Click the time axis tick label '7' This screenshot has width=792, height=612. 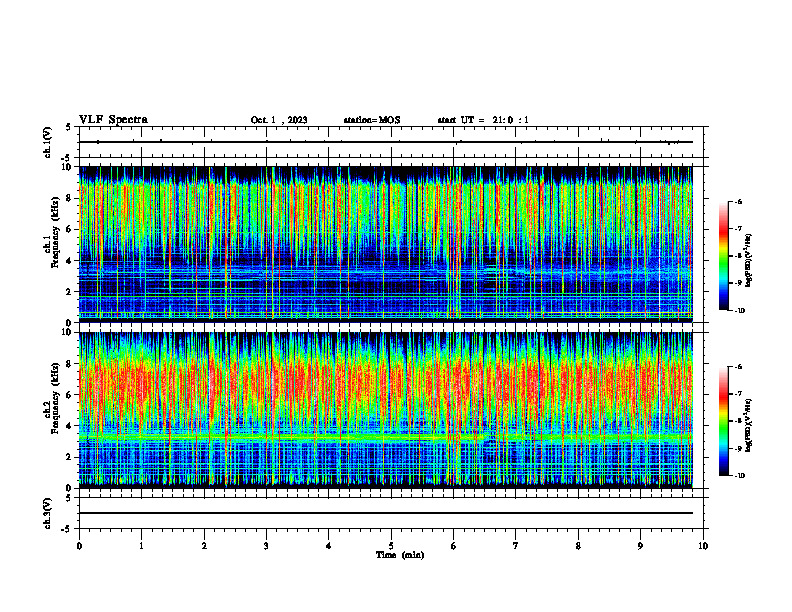(516, 546)
